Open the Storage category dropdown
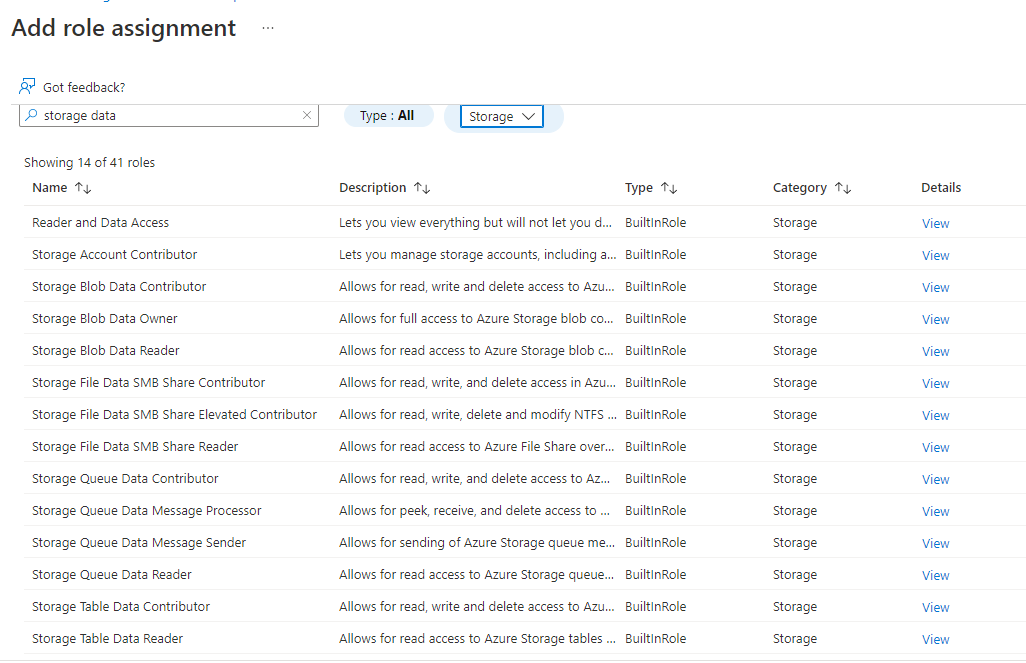 (502, 117)
